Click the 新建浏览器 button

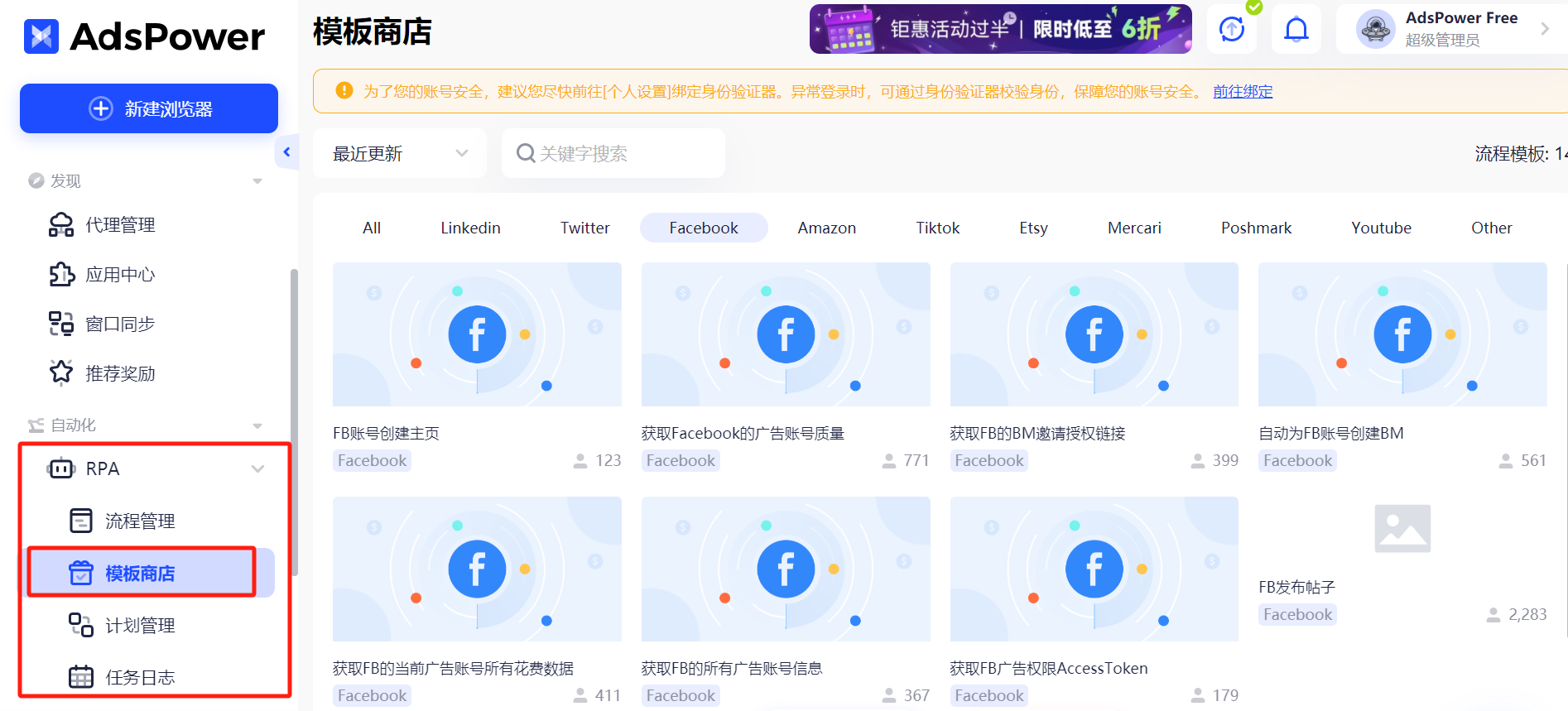149,108
